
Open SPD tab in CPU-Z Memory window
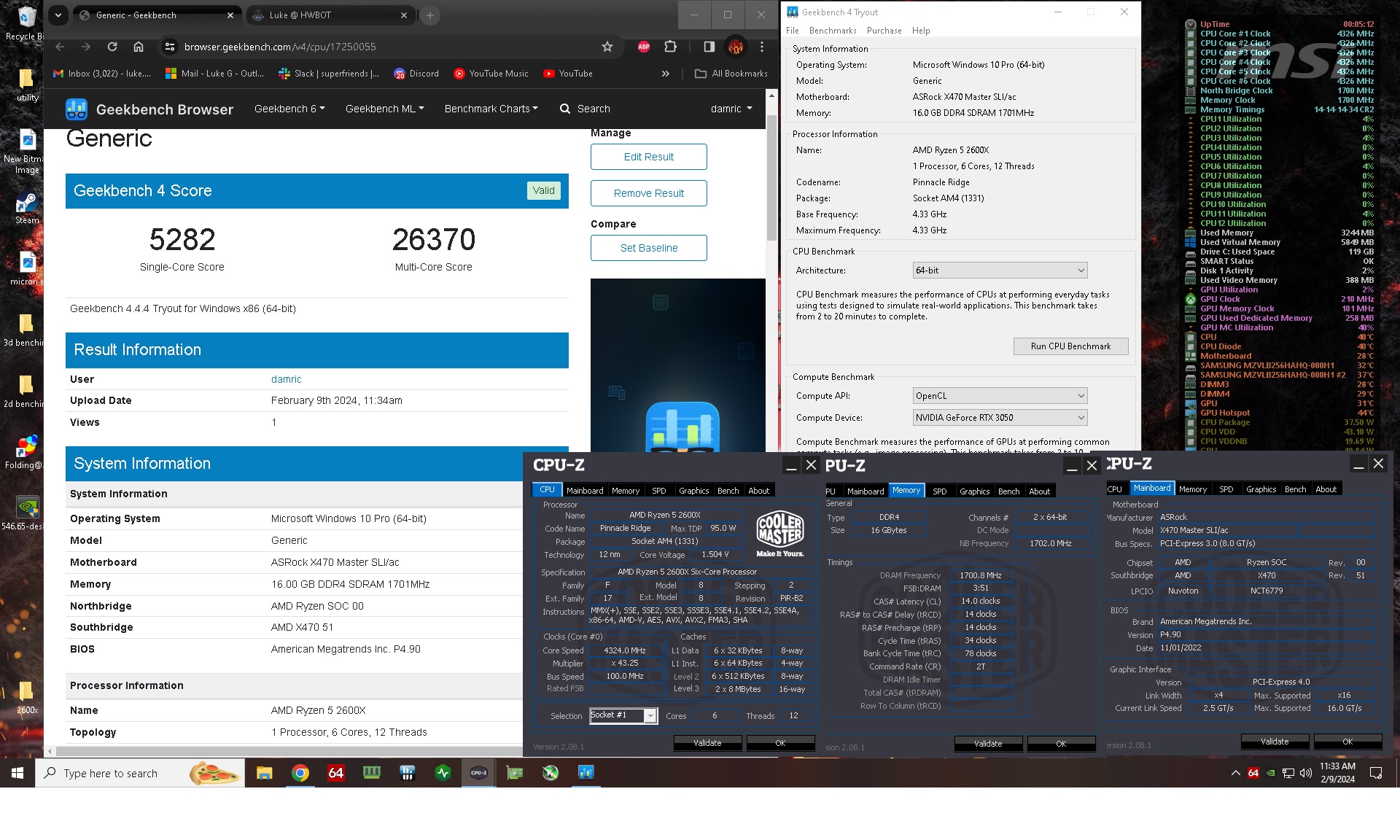coord(939,491)
